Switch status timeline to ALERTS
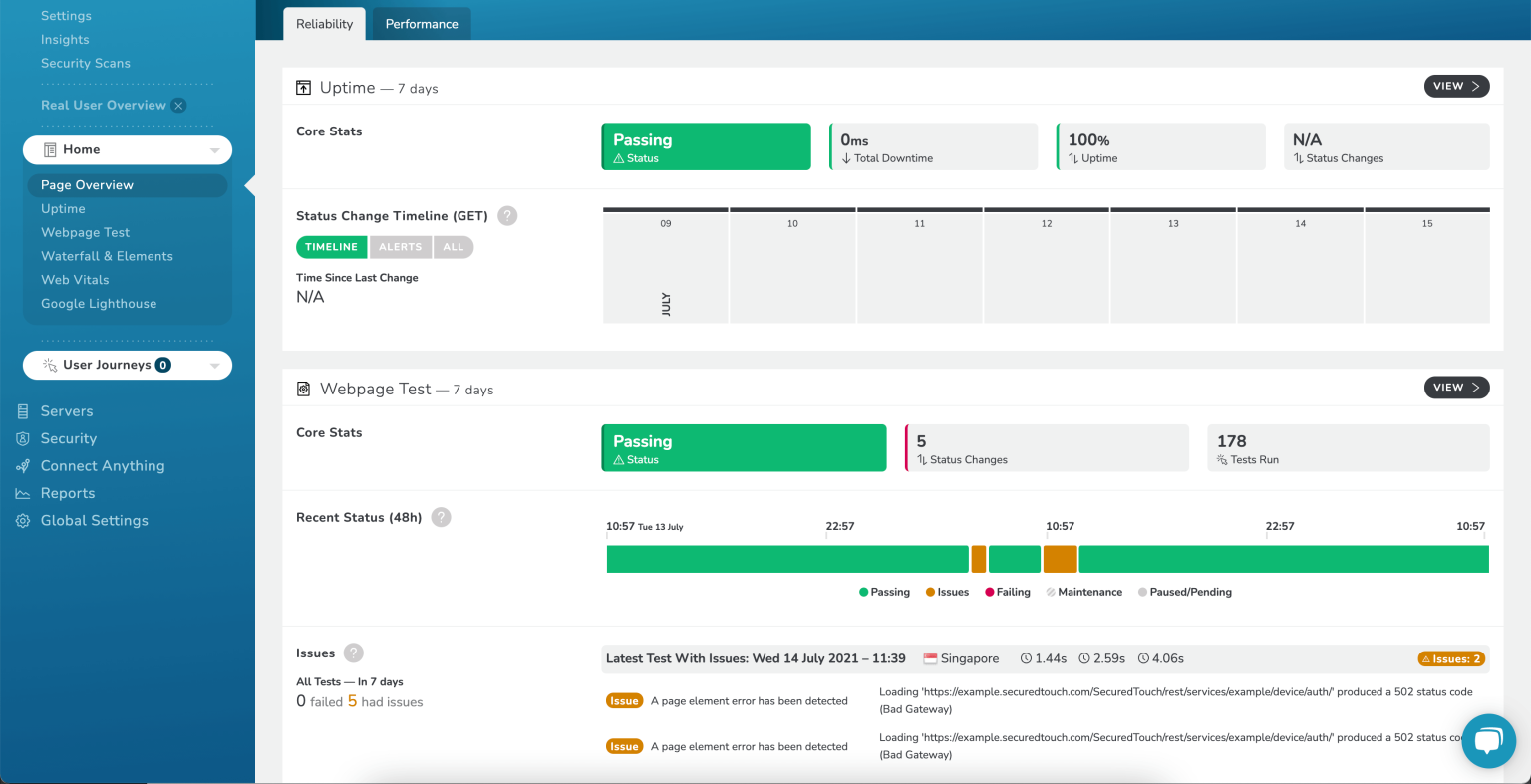 [x=400, y=246]
